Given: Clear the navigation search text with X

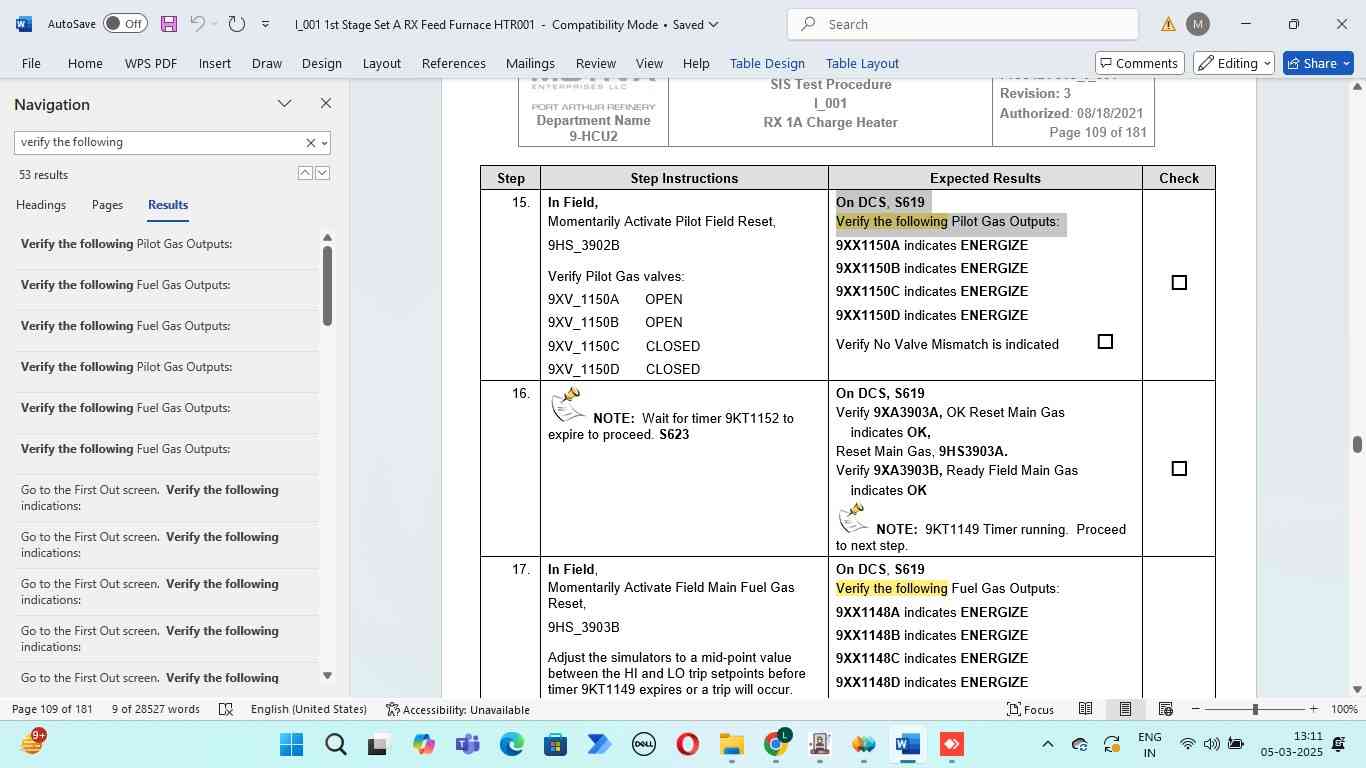Looking at the screenshot, I should click(x=310, y=143).
